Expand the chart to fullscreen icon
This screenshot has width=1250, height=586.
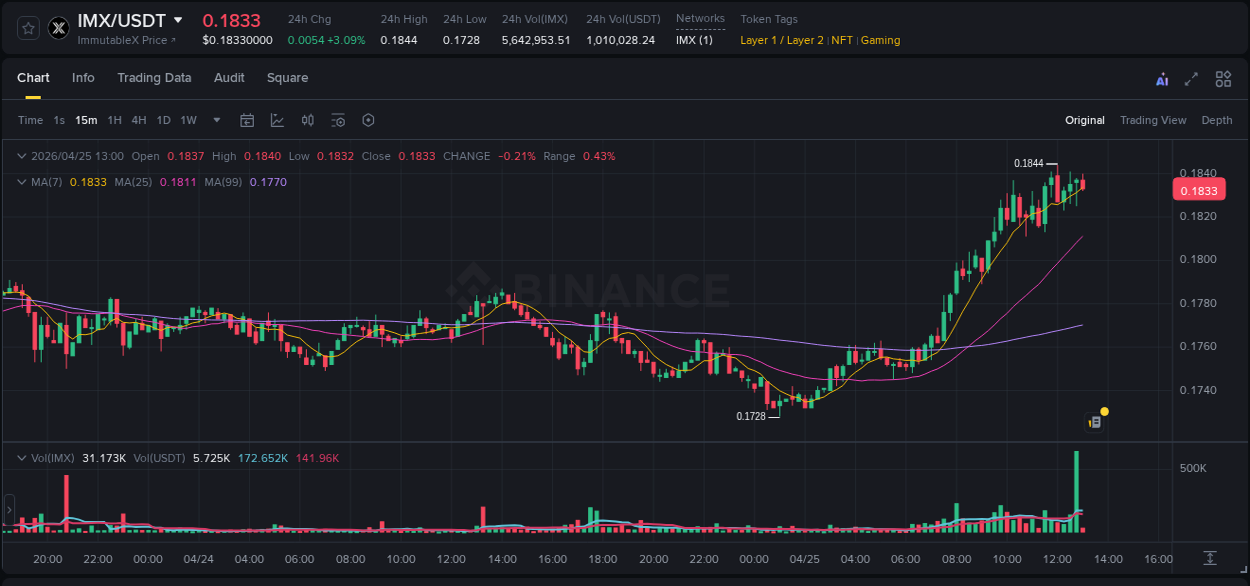click(1191, 79)
